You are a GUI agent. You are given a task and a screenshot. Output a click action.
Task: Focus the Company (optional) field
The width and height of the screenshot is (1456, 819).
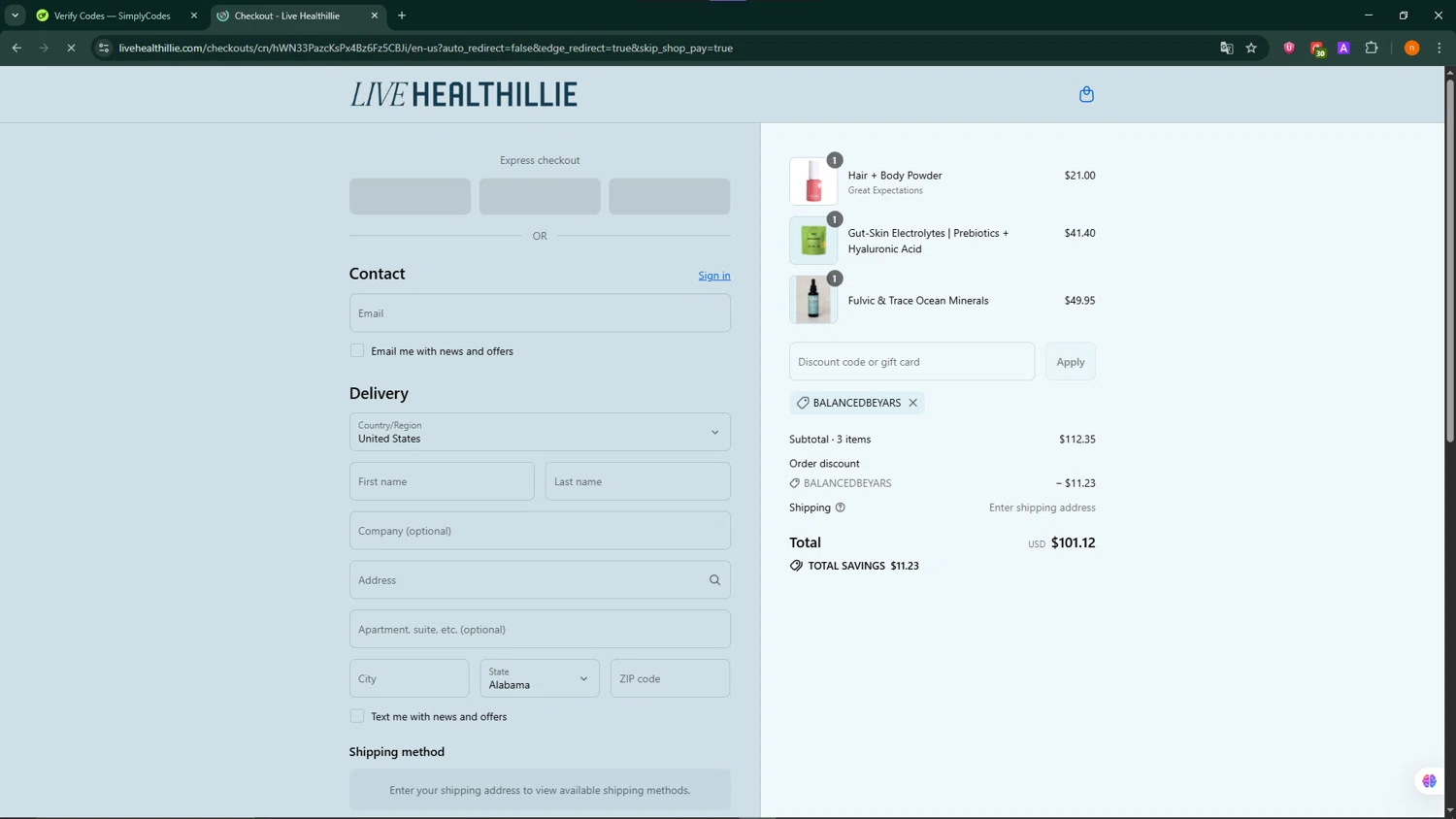point(540,531)
